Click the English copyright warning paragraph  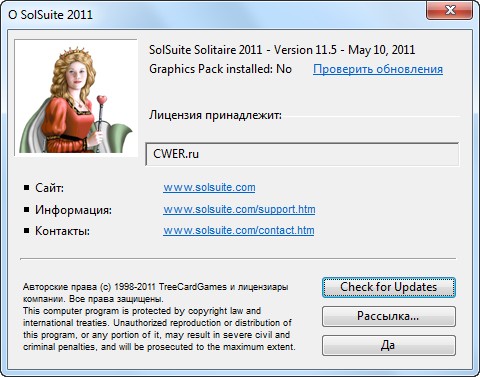[159, 329]
